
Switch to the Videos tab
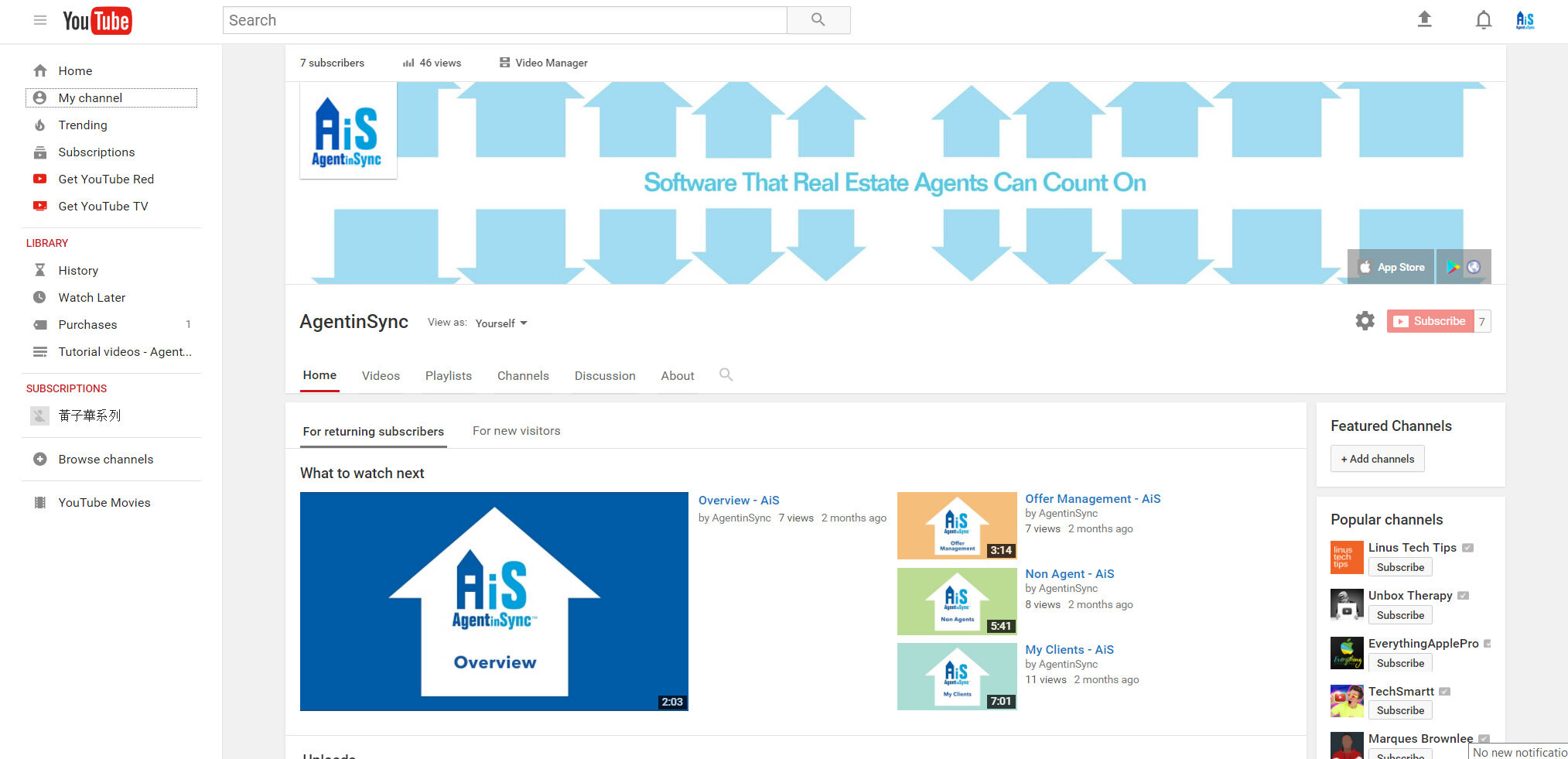[381, 376]
